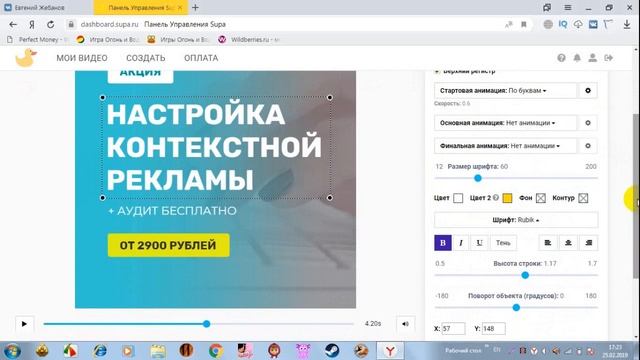640x360 pixels.
Task: Click Yandex Browser taskbar icon
Action: click(390, 351)
